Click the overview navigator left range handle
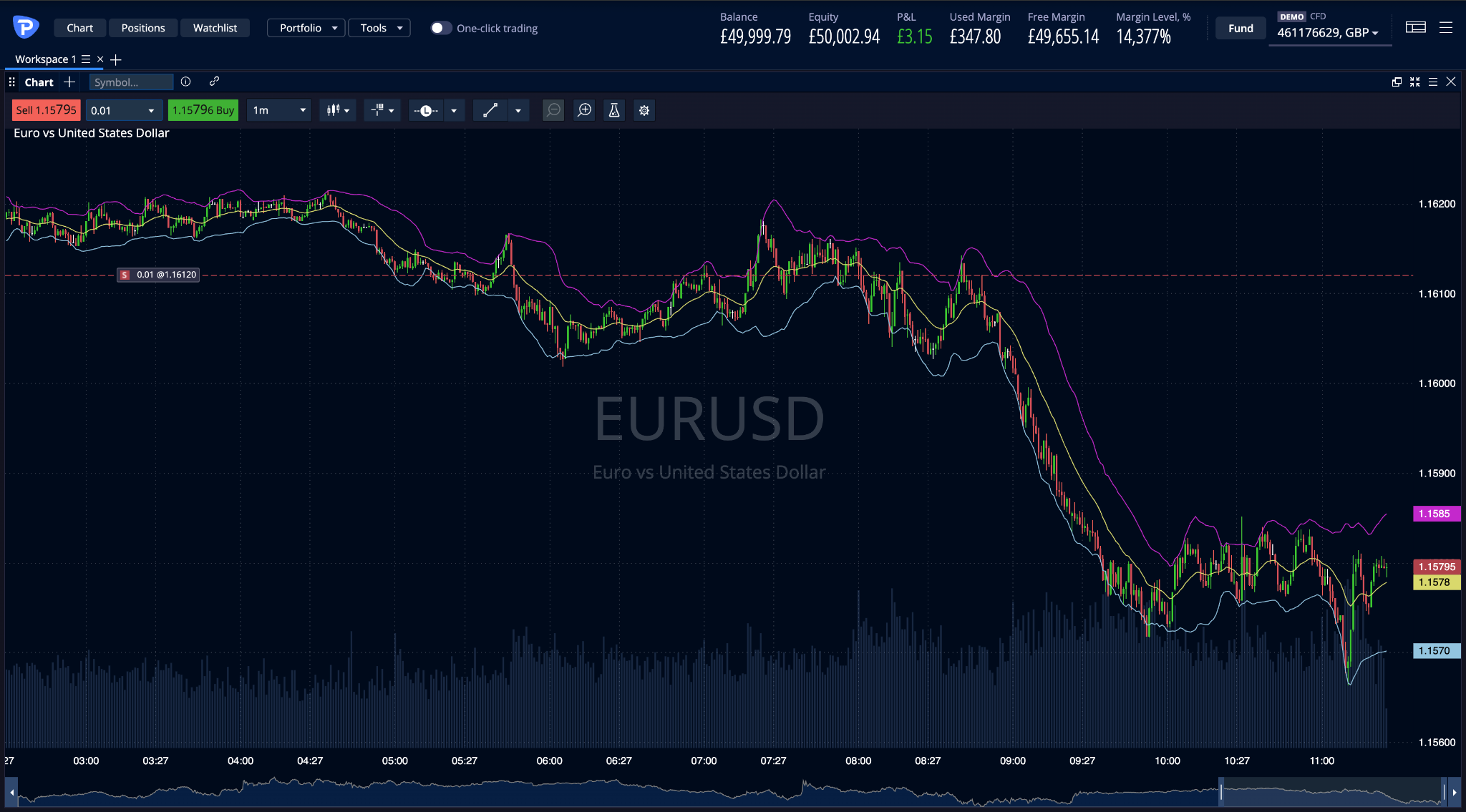 [x=1221, y=792]
